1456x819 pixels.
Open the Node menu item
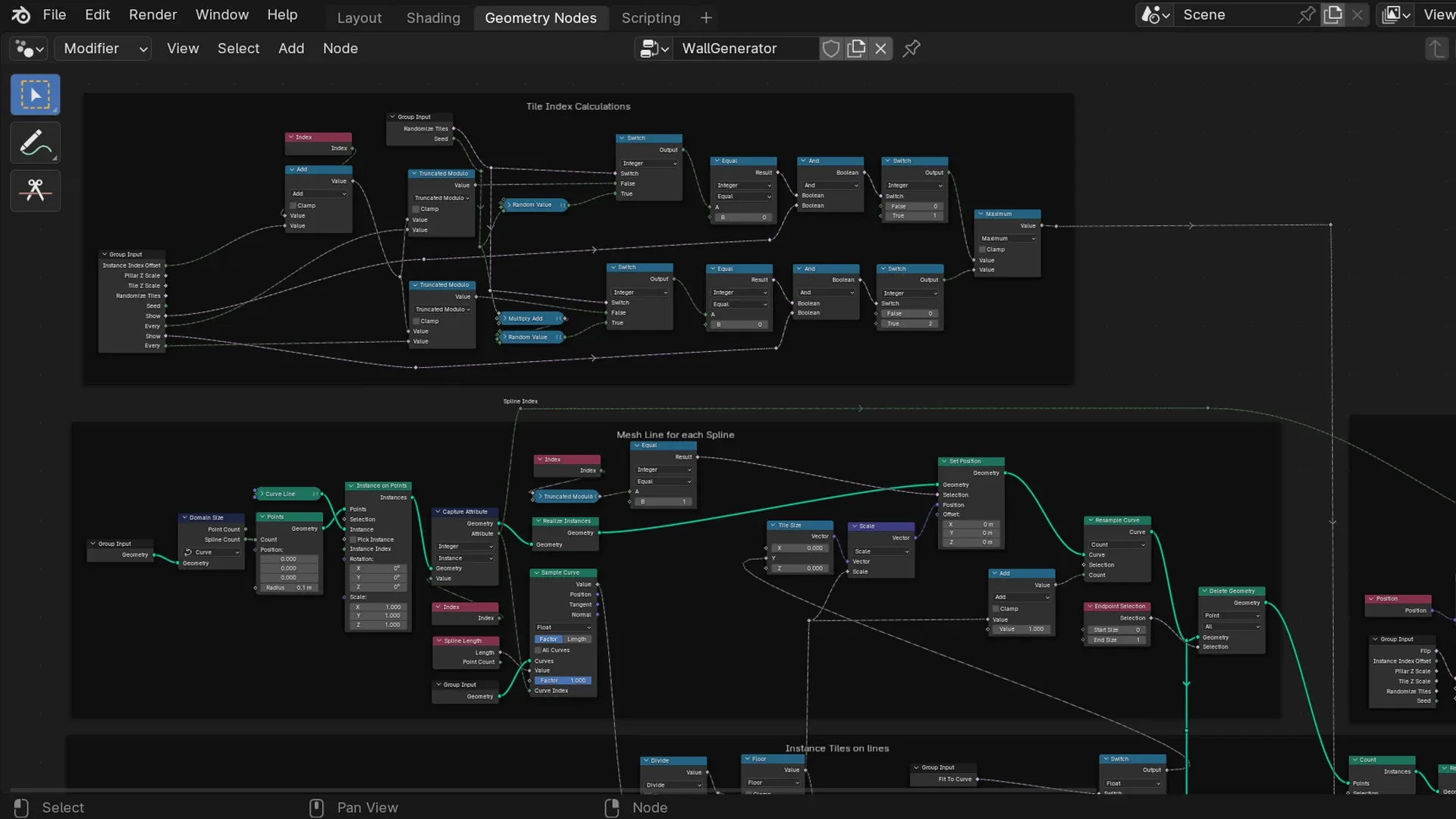tap(340, 48)
